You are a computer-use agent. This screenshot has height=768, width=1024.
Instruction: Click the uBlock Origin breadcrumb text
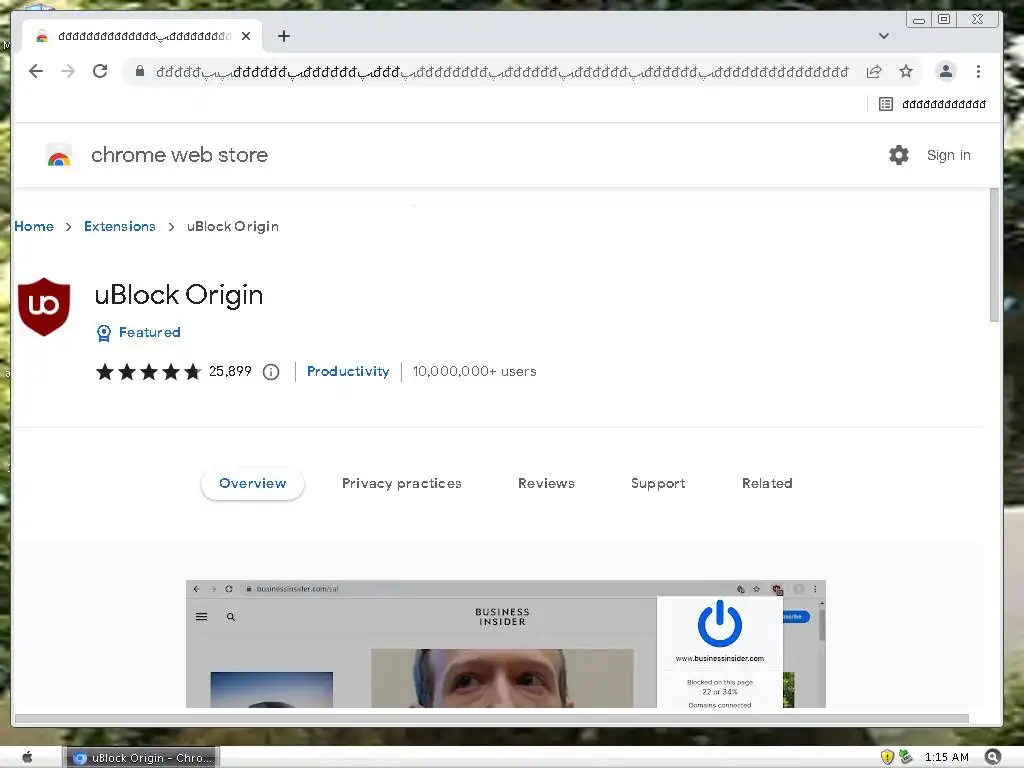click(x=232, y=226)
